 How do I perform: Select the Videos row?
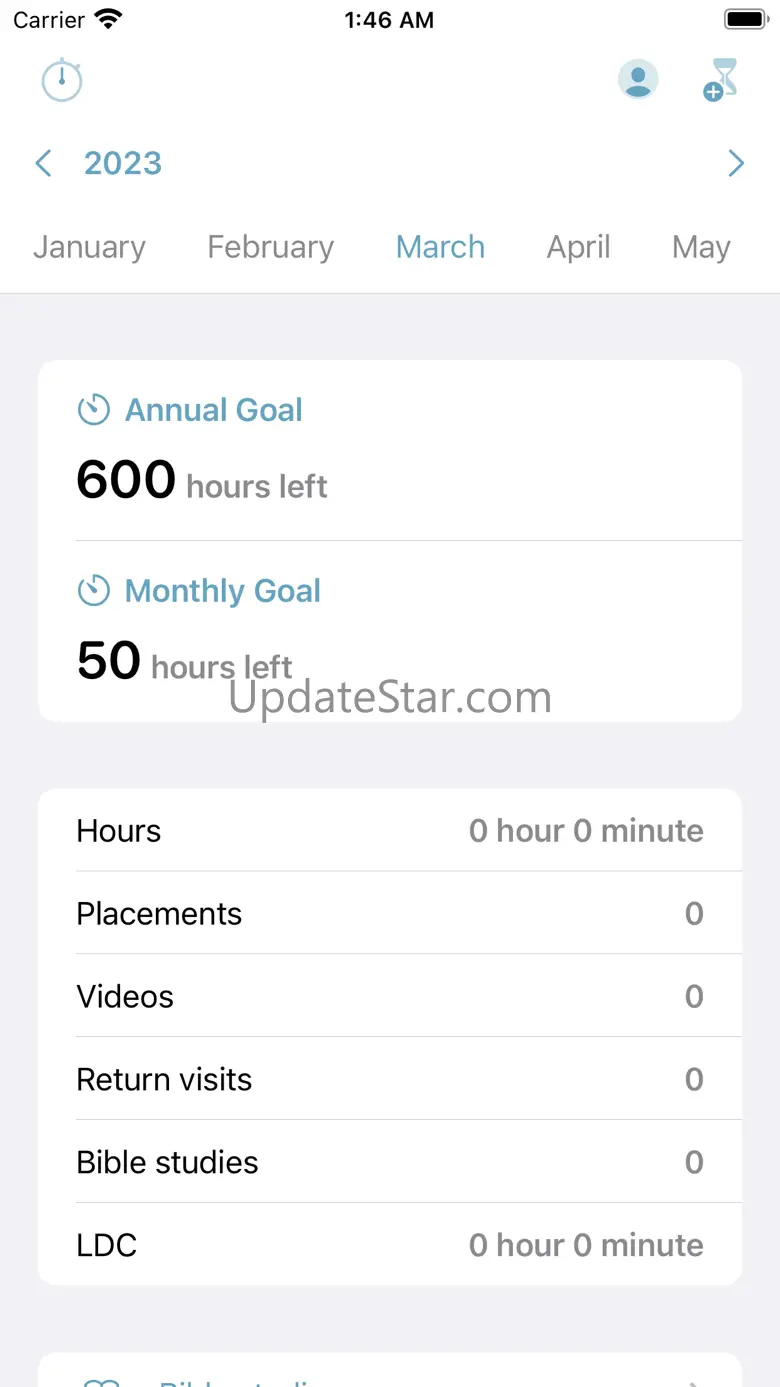click(390, 997)
